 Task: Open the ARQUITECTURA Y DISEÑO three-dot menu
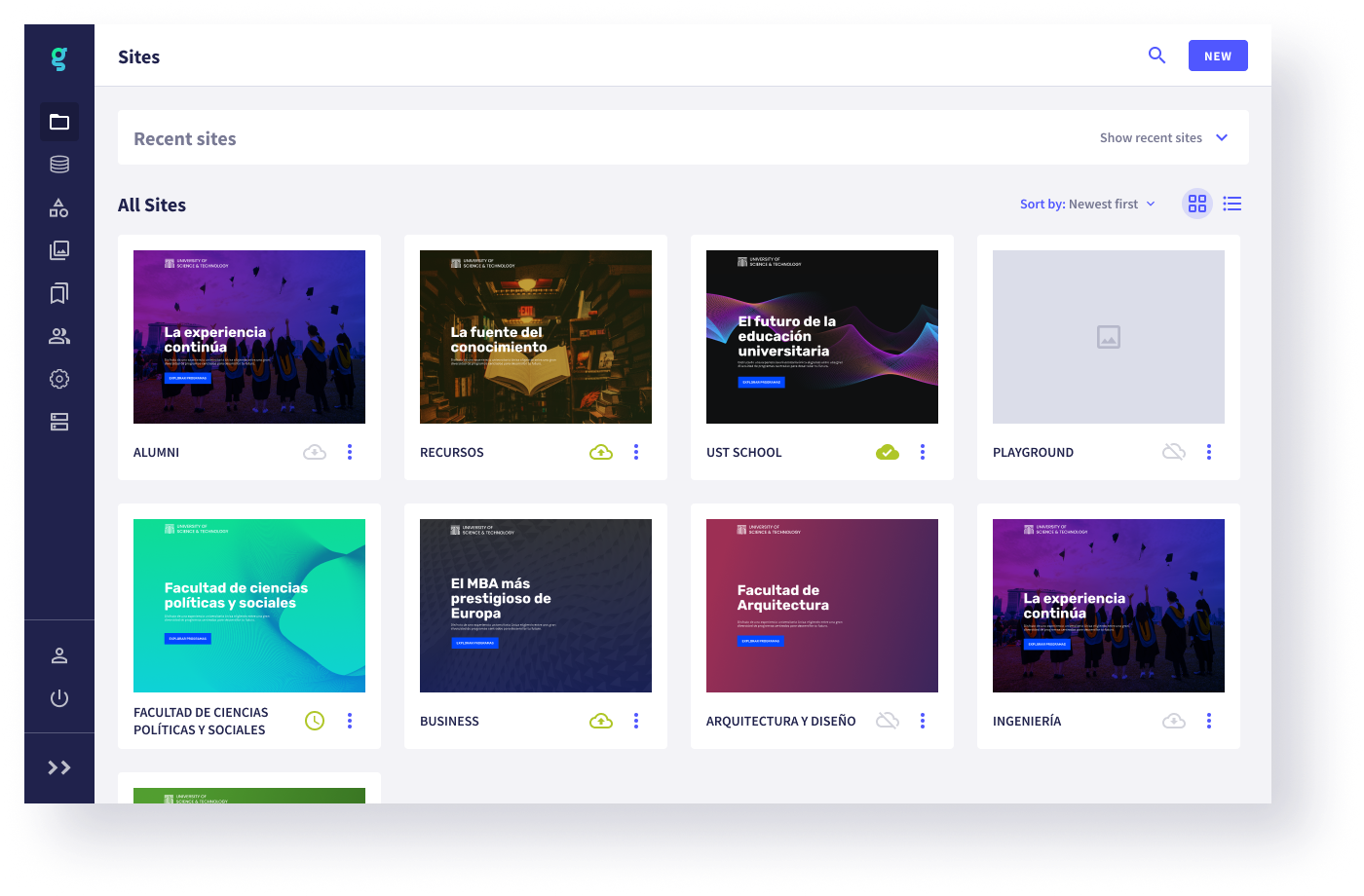923,721
